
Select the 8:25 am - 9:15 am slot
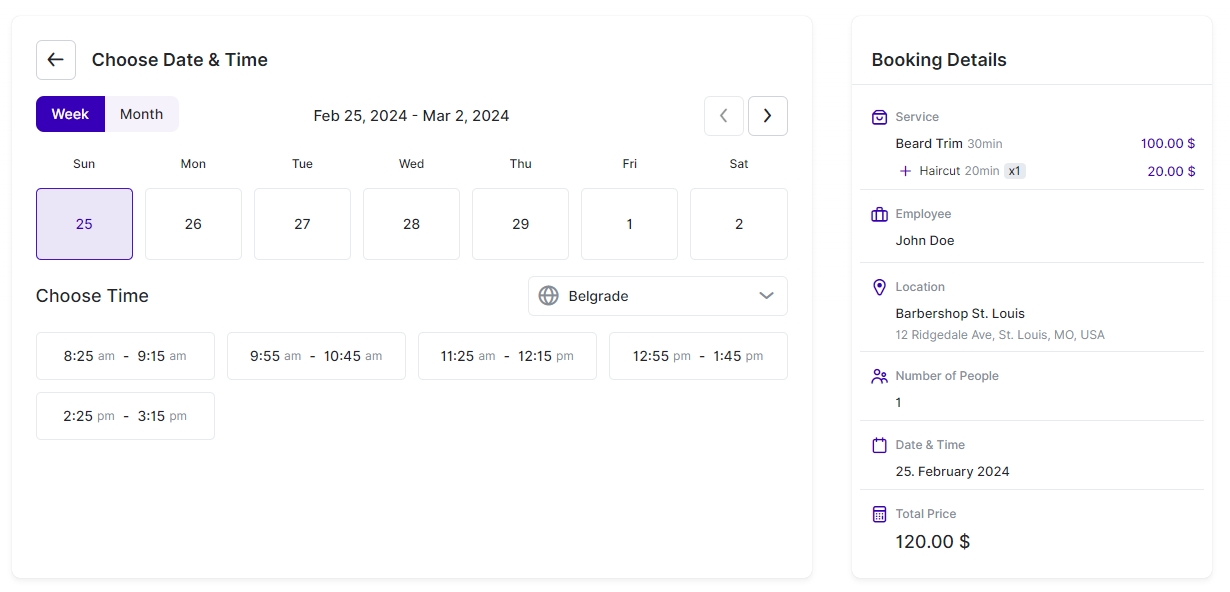coord(125,356)
